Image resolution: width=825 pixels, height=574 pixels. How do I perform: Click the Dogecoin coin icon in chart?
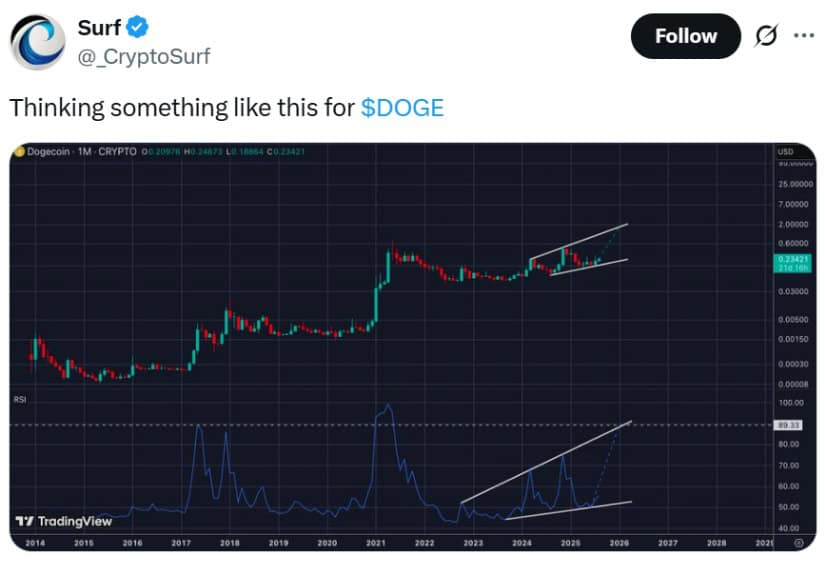click(18, 152)
